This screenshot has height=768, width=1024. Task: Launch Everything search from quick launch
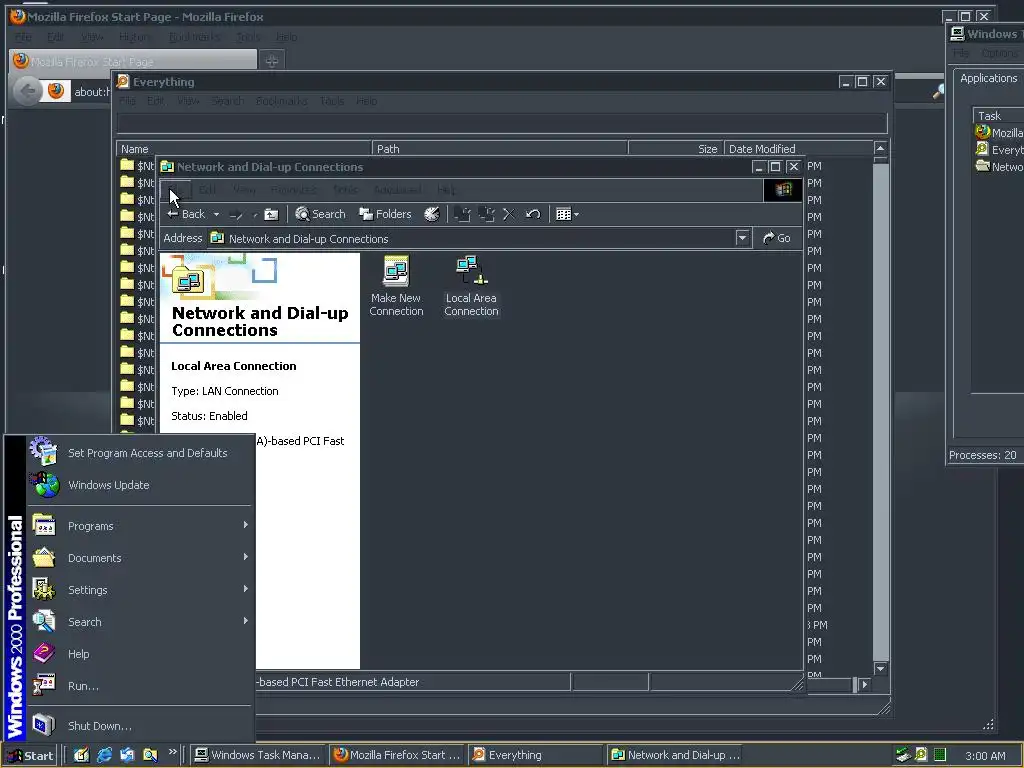click(150, 755)
